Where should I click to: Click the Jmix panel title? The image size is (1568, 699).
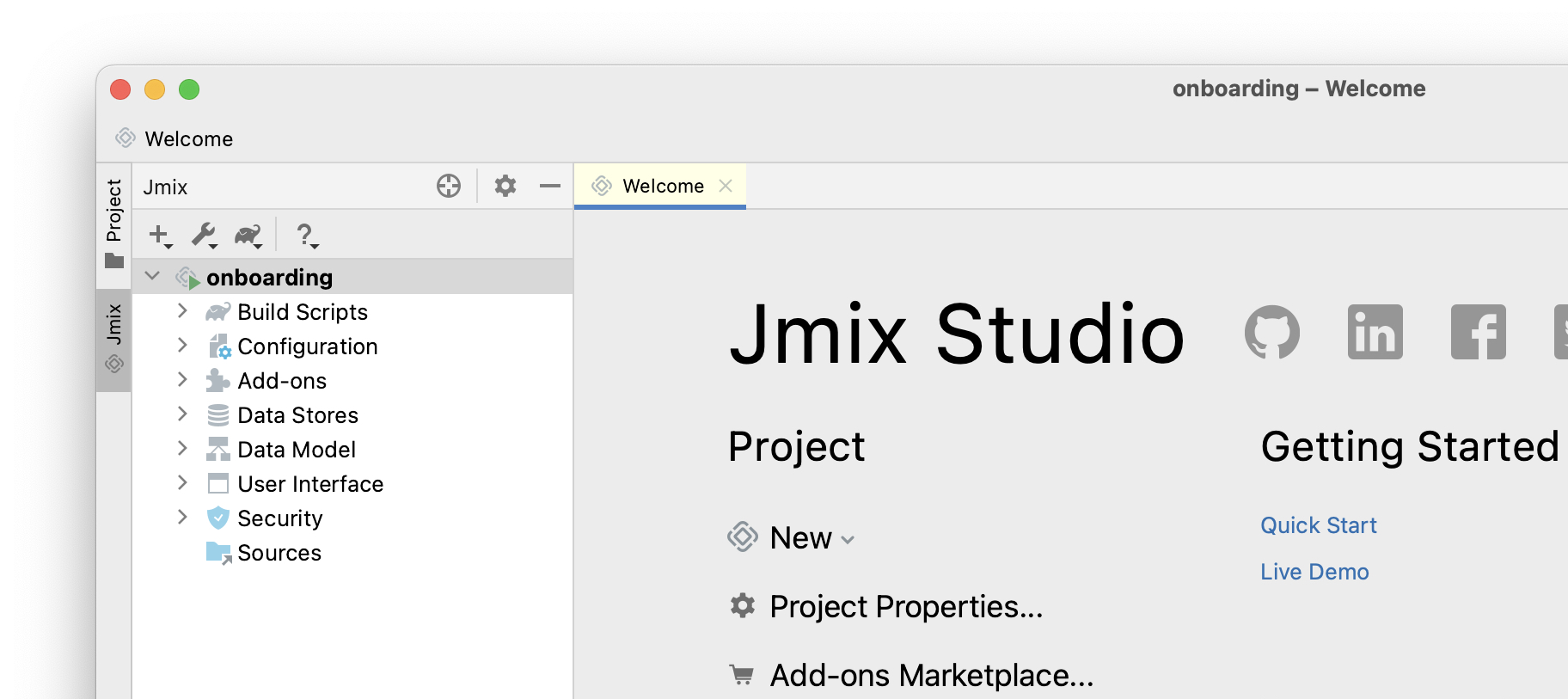[x=165, y=187]
